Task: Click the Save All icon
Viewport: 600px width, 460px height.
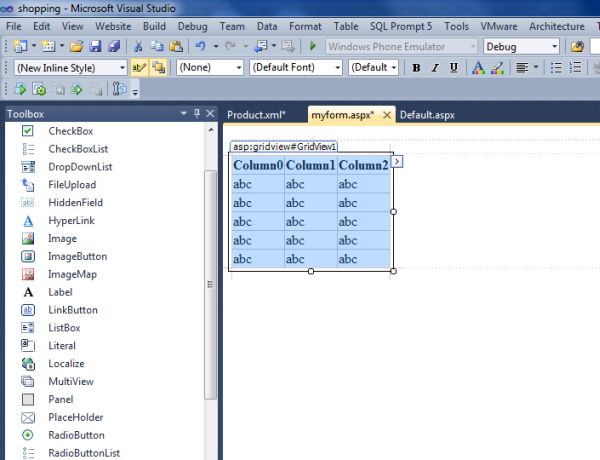Action: pyautogui.click(x=114, y=46)
